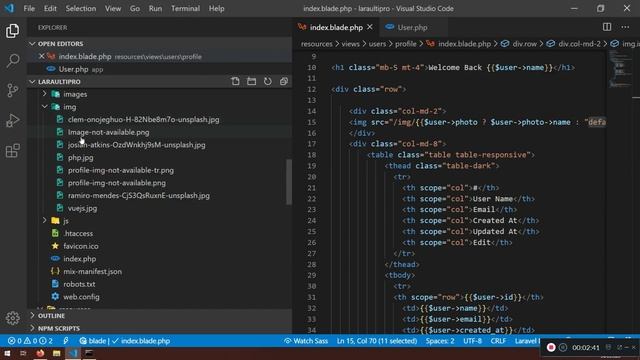Open the Help menu
The height and width of the screenshot is (360, 640).
pos(216,8)
